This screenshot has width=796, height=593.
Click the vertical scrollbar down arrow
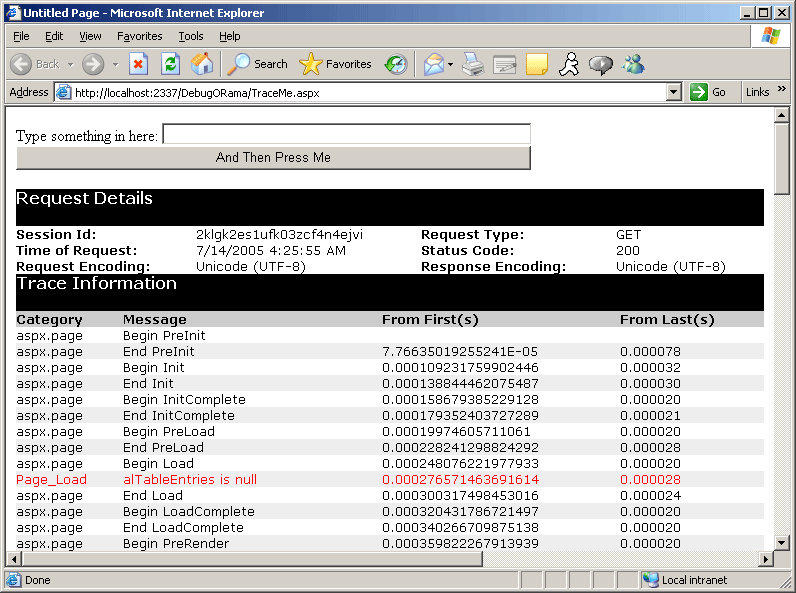pos(782,541)
